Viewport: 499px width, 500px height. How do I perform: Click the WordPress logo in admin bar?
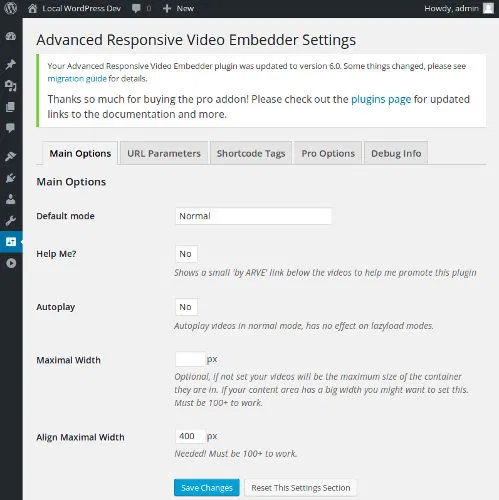pyautogui.click(x=11, y=8)
